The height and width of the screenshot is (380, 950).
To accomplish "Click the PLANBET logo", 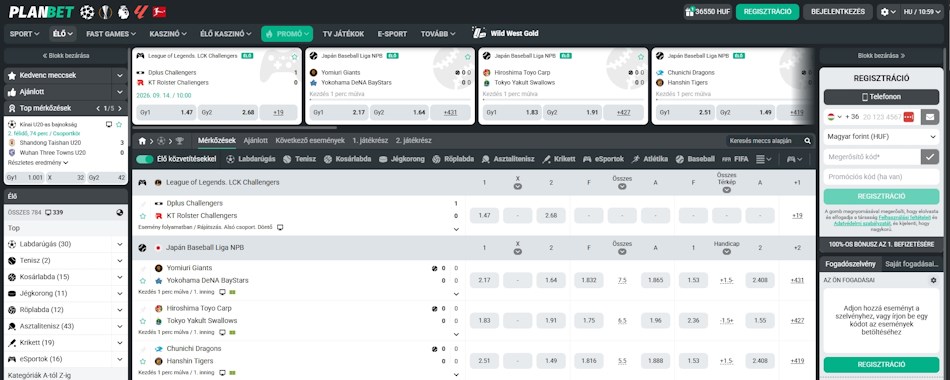I will click(x=41, y=12).
